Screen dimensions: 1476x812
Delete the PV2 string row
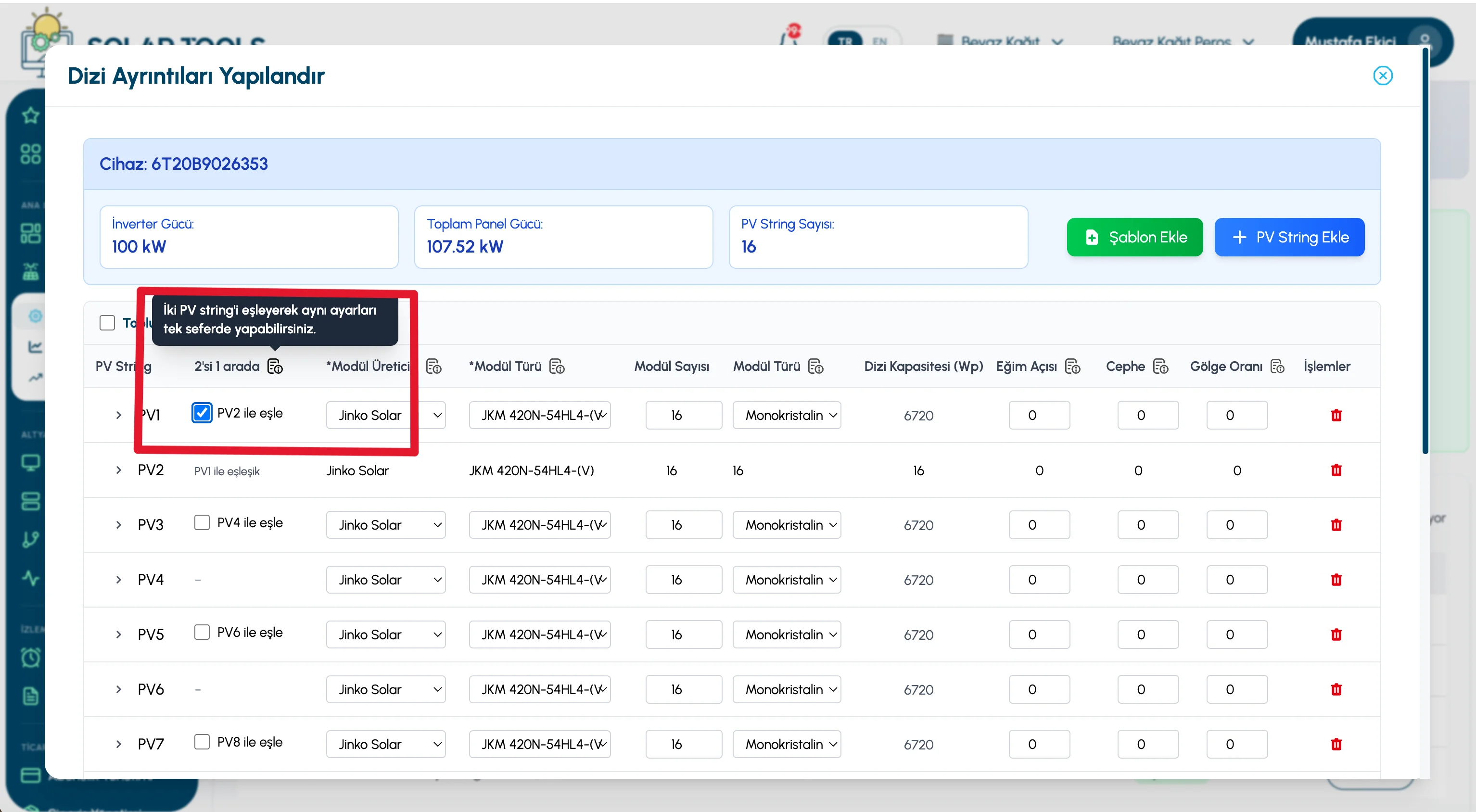point(1336,470)
